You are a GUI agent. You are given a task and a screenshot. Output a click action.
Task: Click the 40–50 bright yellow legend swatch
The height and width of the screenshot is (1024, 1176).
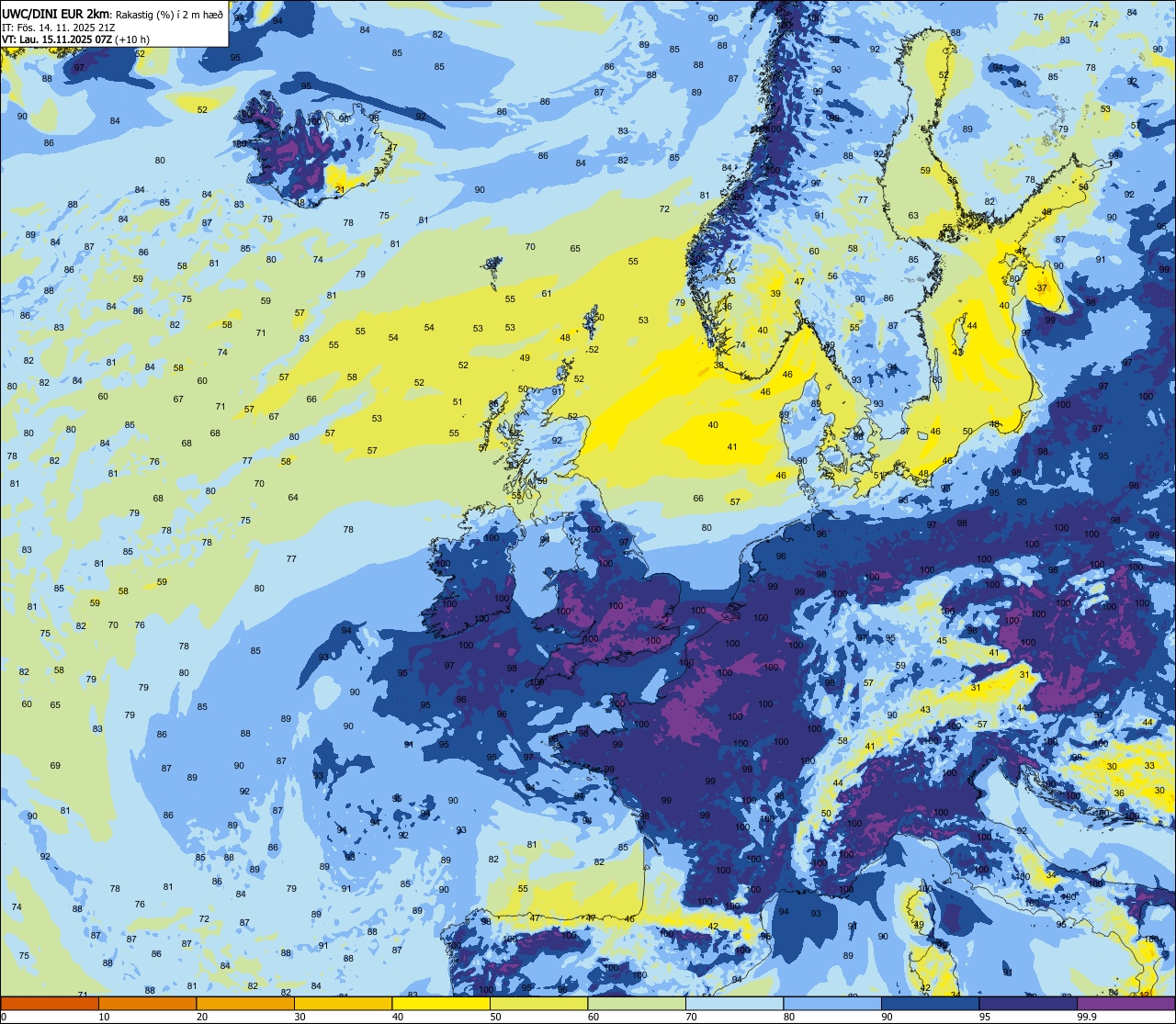[441, 1003]
